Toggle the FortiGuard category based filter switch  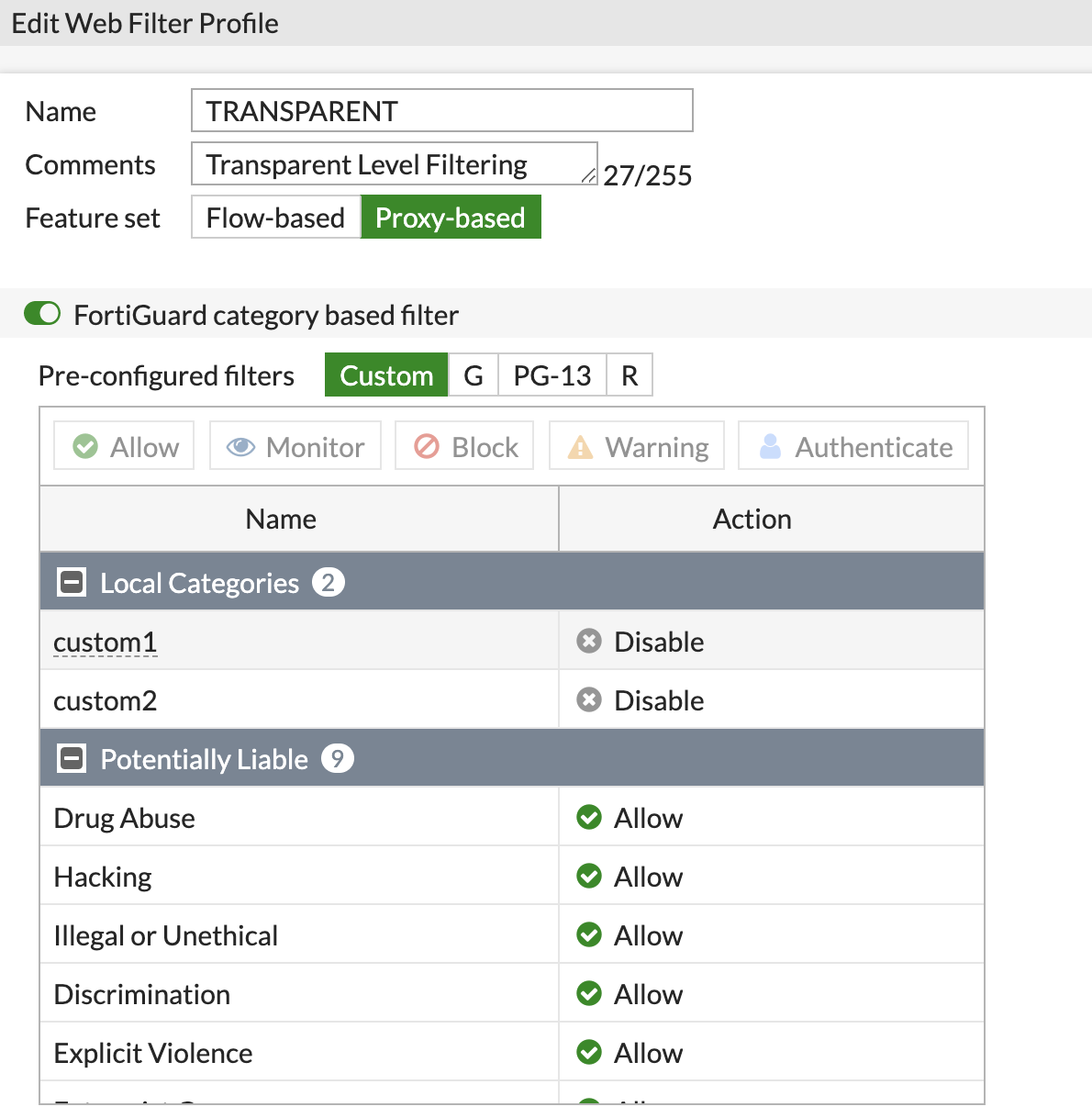[x=41, y=314]
